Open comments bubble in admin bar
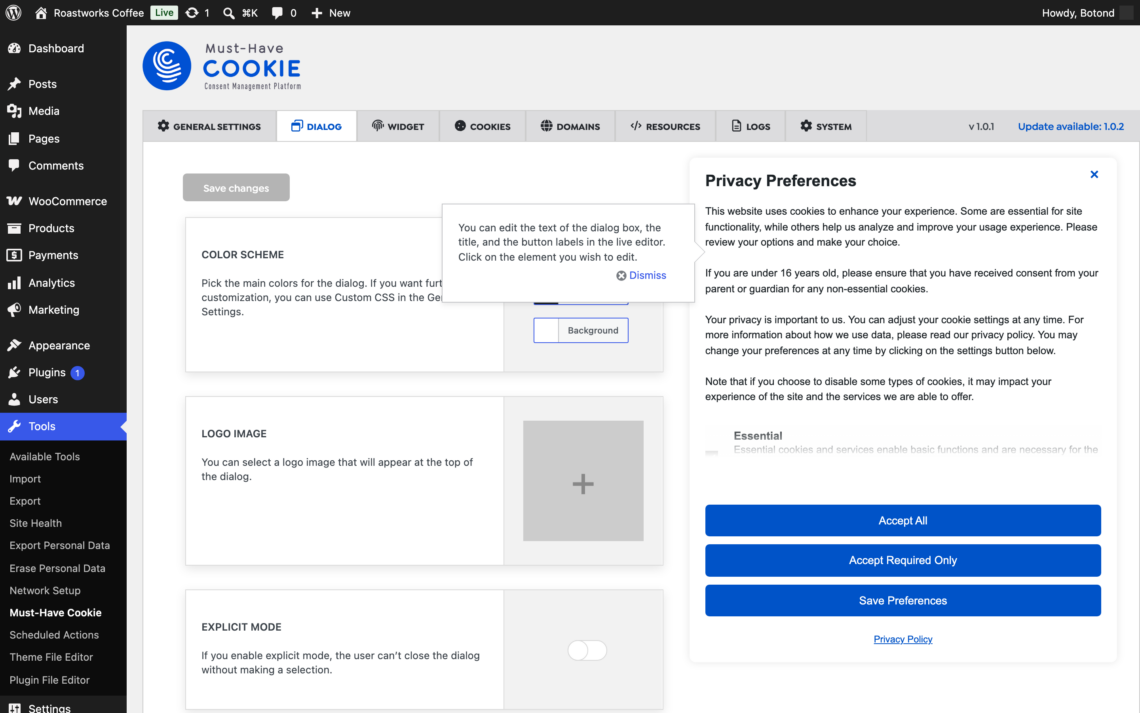 click(x=277, y=12)
